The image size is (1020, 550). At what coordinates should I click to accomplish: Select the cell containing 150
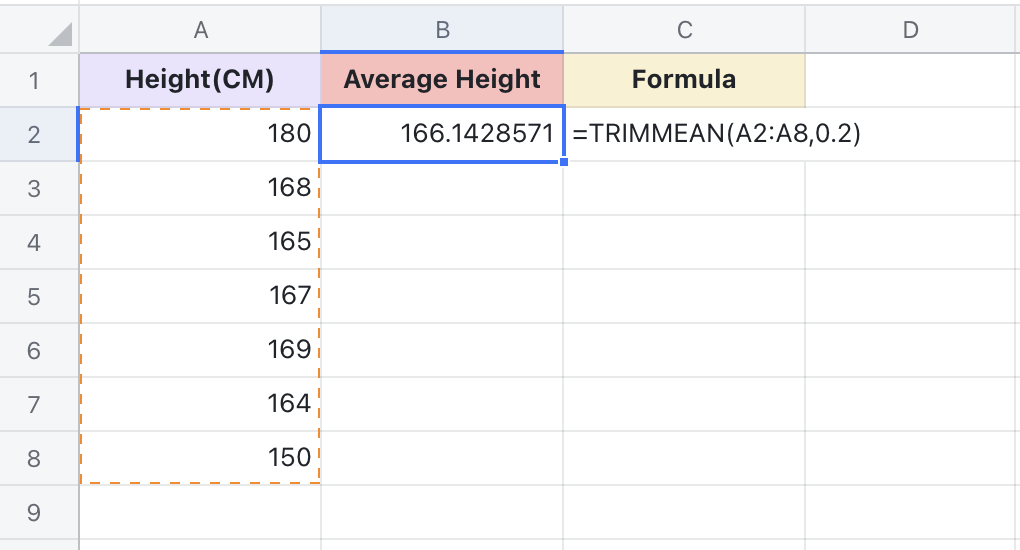click(x=200, y=458)
